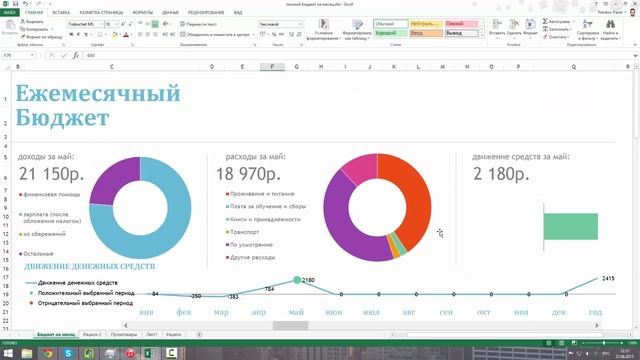Screen dimensions: 640x360
Task: Click the fill color bucket icon
Action: (x=115, y=35)
